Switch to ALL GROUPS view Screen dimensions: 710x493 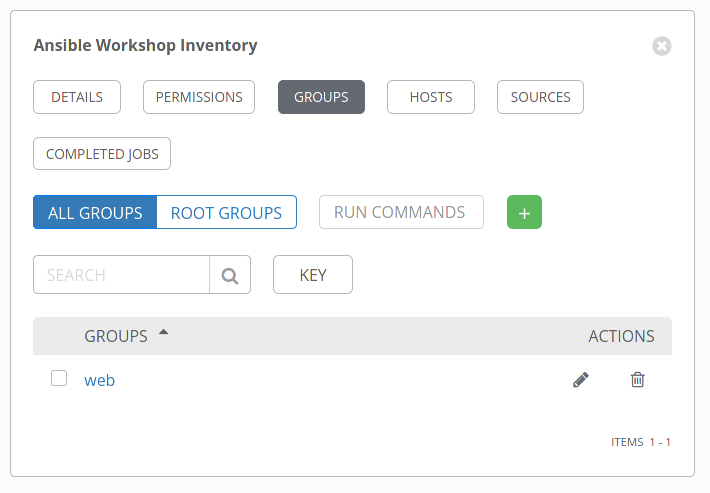pos(95,212)
